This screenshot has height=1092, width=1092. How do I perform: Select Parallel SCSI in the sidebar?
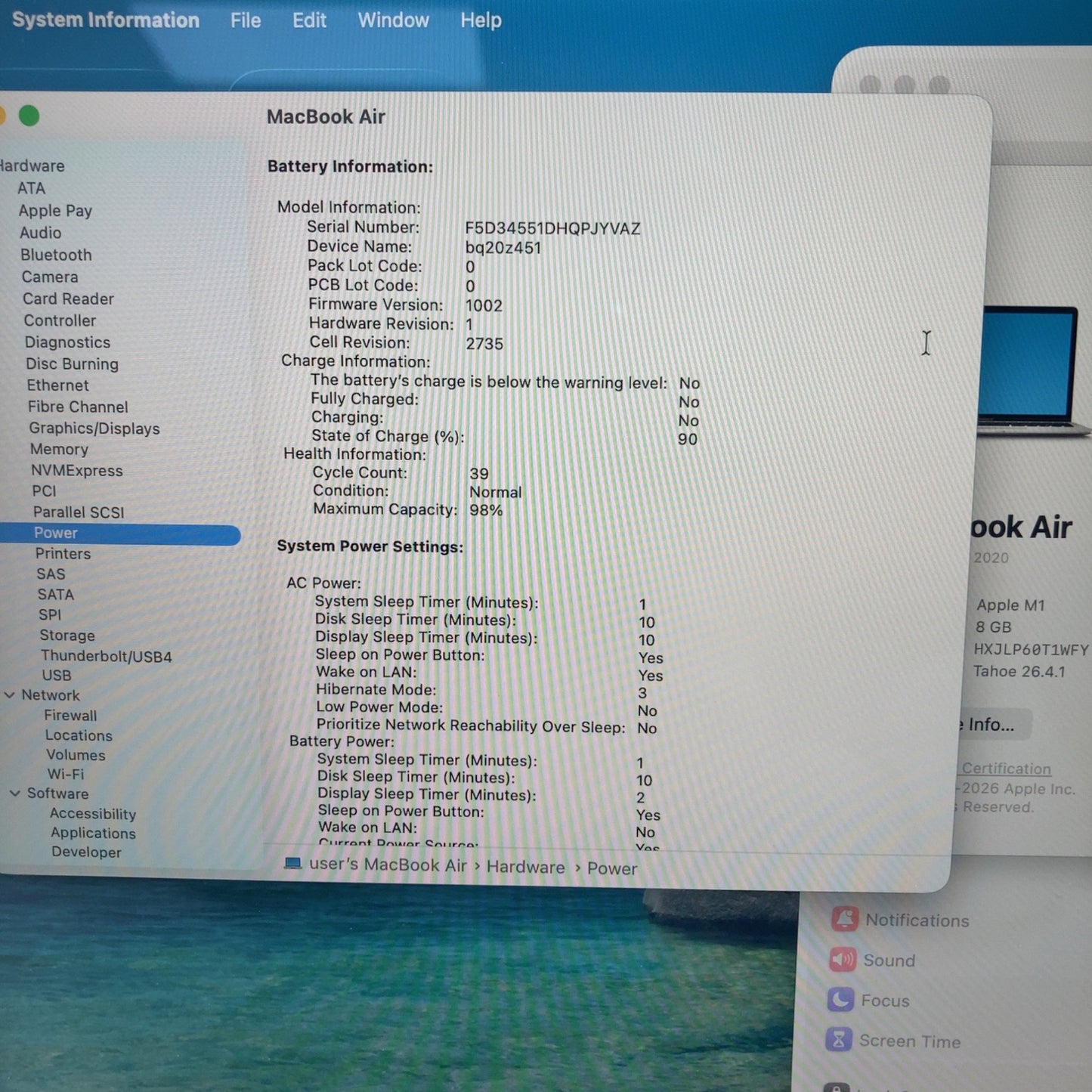pyautogui.click(x=79, y=512)
